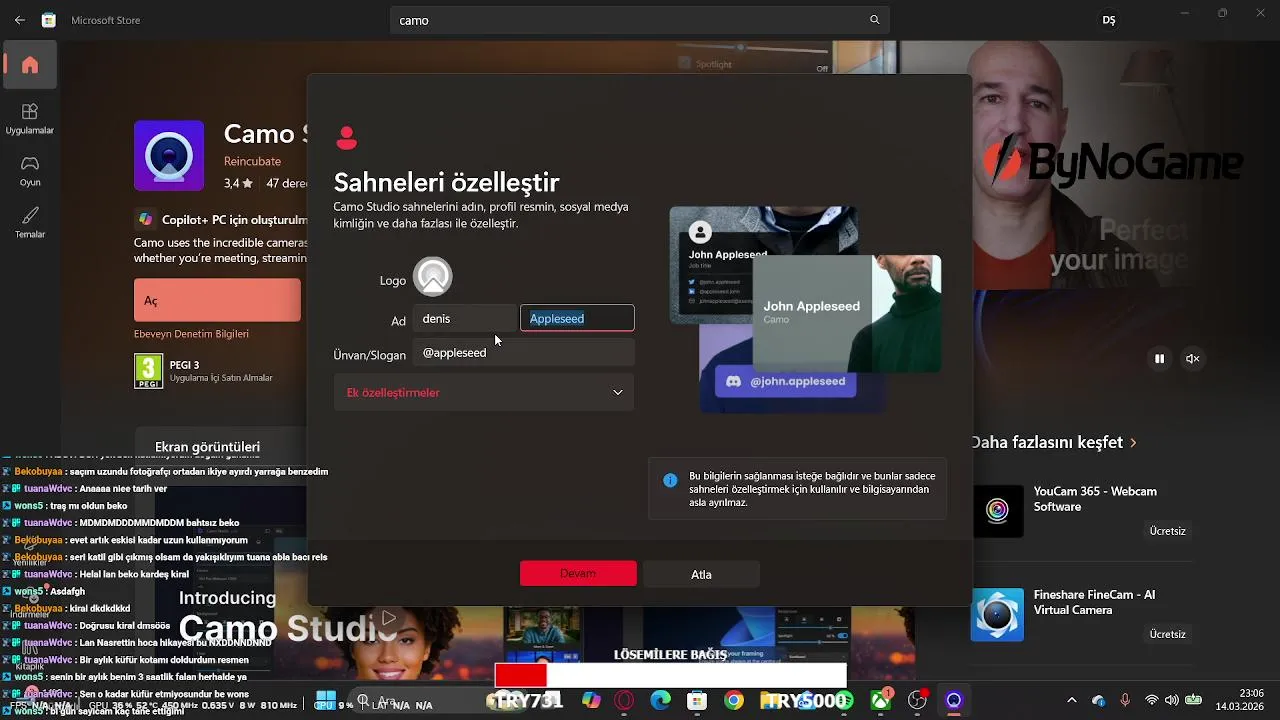Open the Home section in Store sidebar
The width and height of the screenshot is (1280, 720).
coord(30,65)
